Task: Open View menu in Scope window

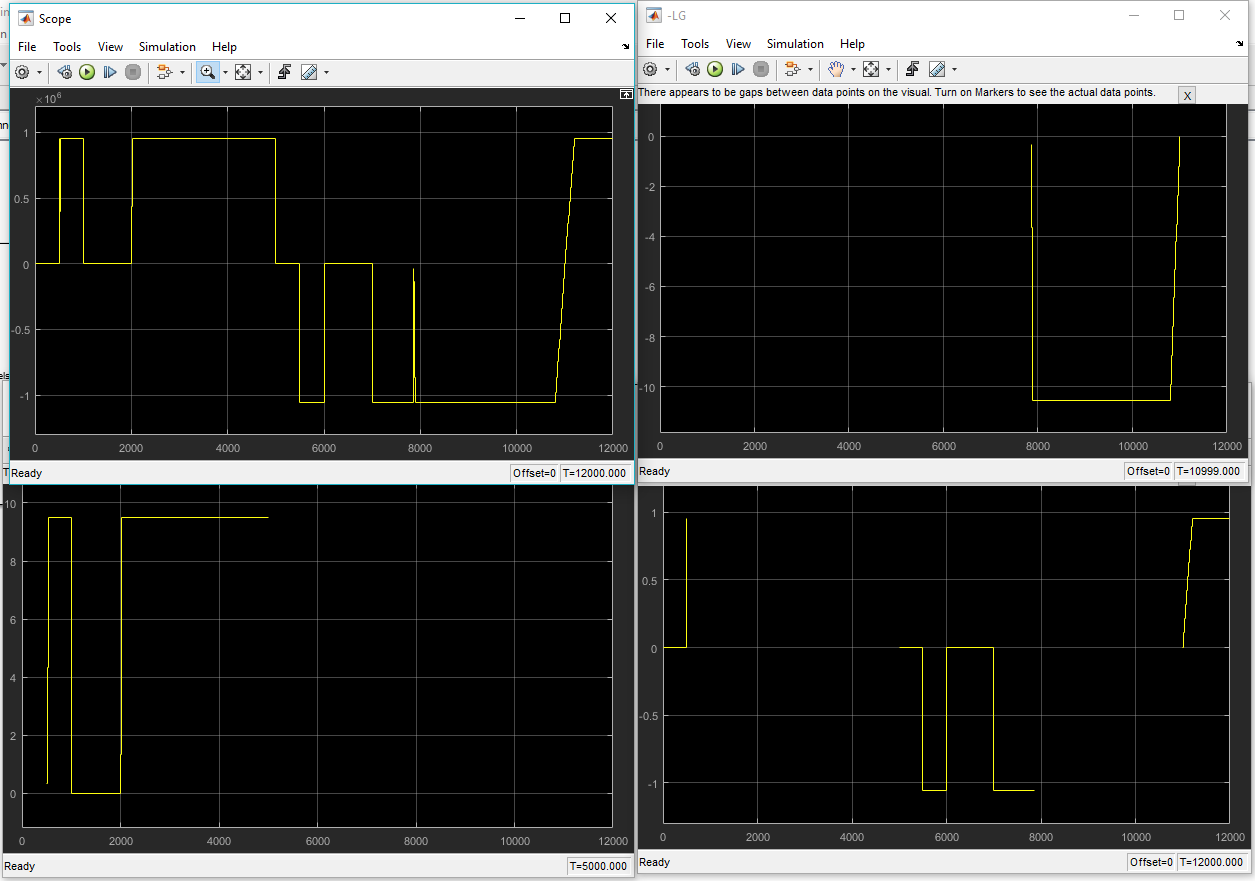Action: tap(110, 47)
